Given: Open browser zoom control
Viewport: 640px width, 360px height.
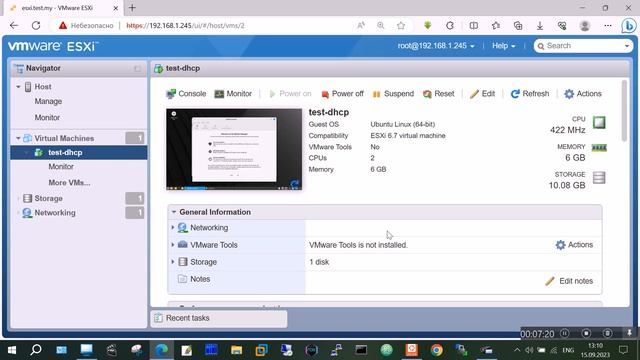Looking at the screenshot, I should click(x=381, y=25).
